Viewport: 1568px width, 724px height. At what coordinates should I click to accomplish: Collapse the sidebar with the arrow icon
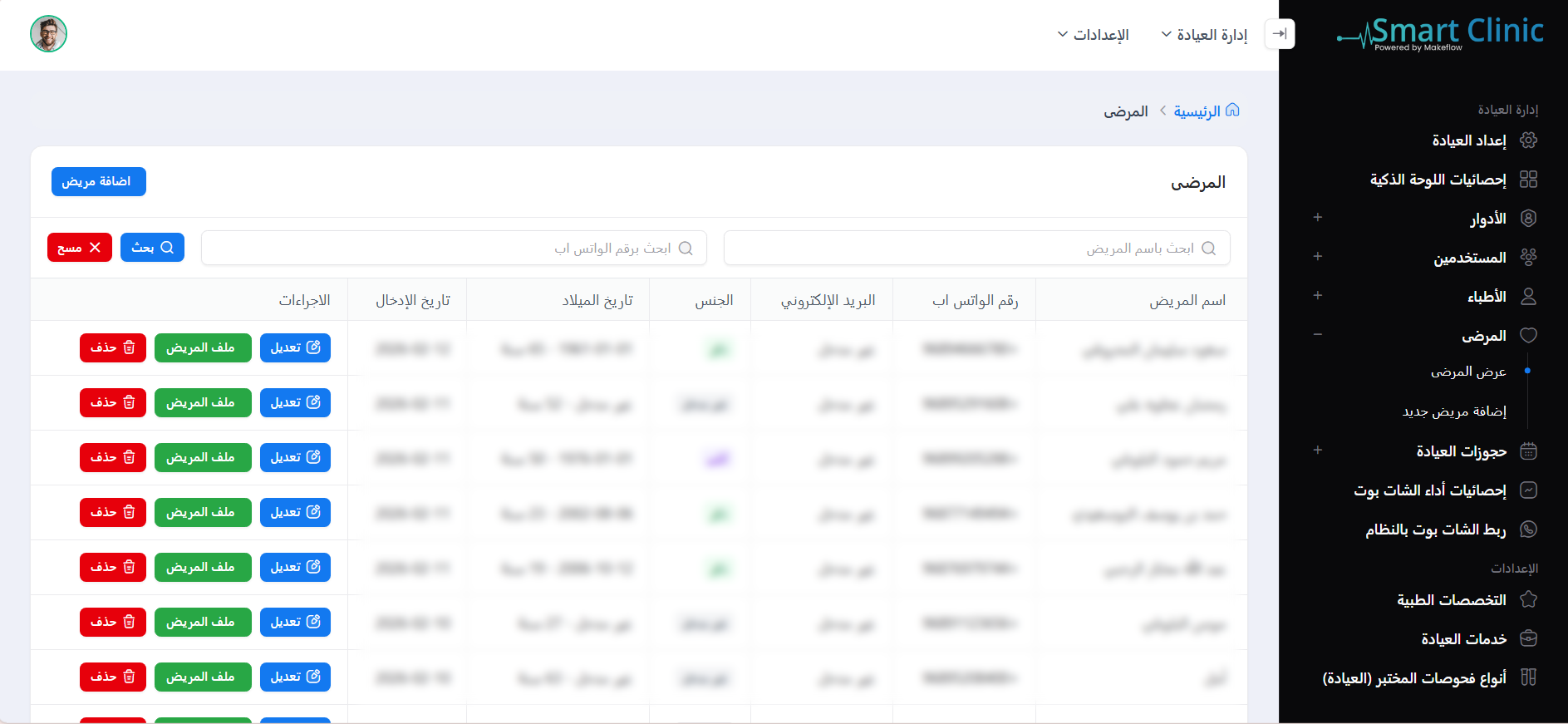coord(1280,34)
